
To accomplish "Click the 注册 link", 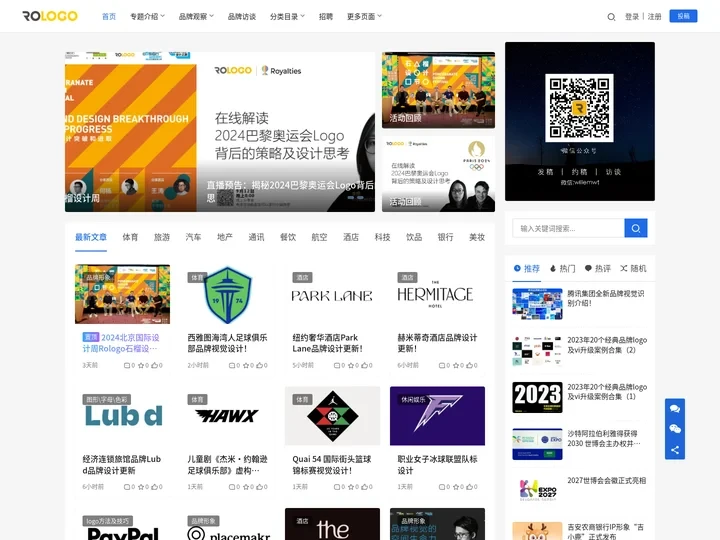I will pyautogui.click(x=654, y=17).
